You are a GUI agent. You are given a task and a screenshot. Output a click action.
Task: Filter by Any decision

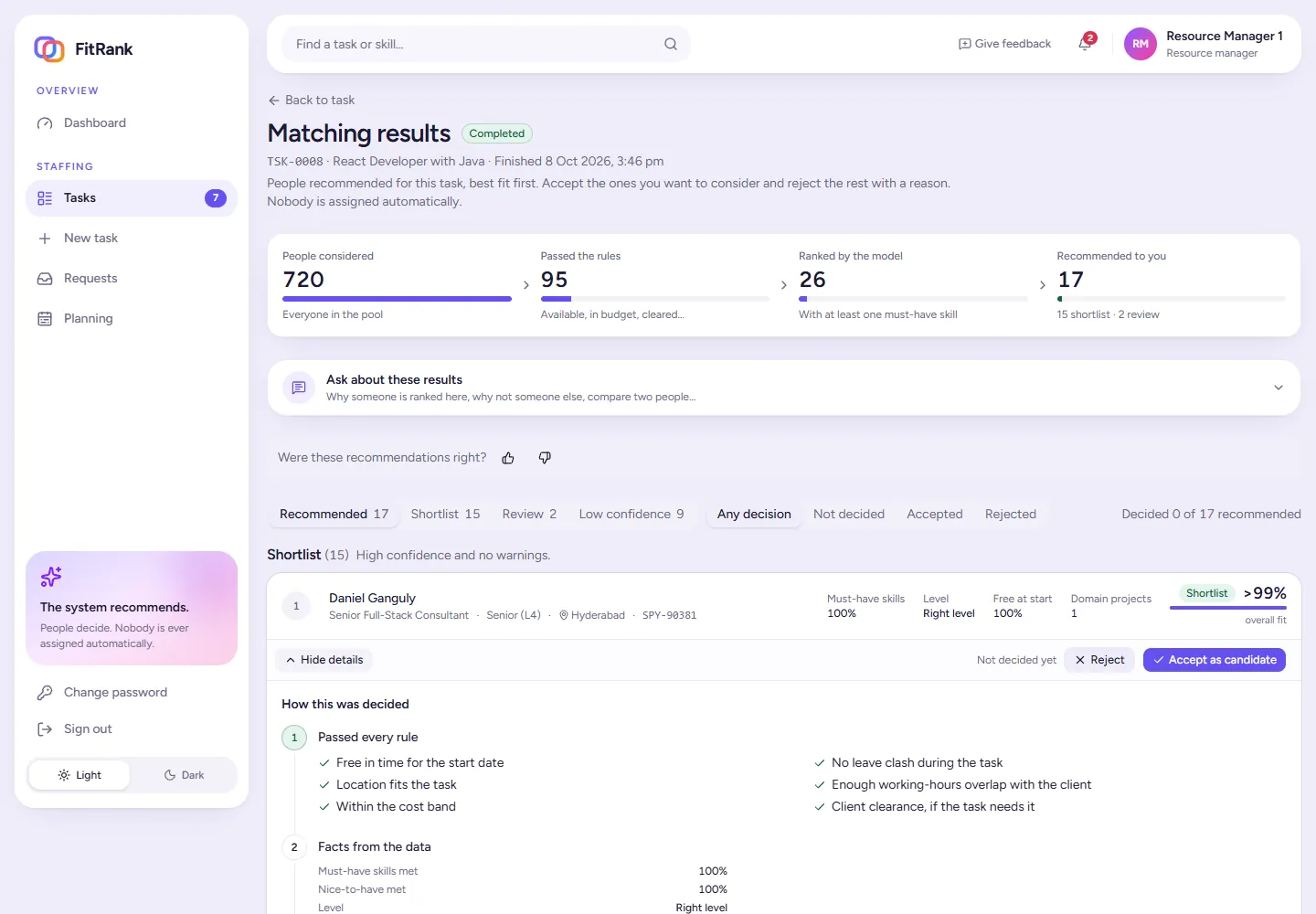tap(754, 515)
